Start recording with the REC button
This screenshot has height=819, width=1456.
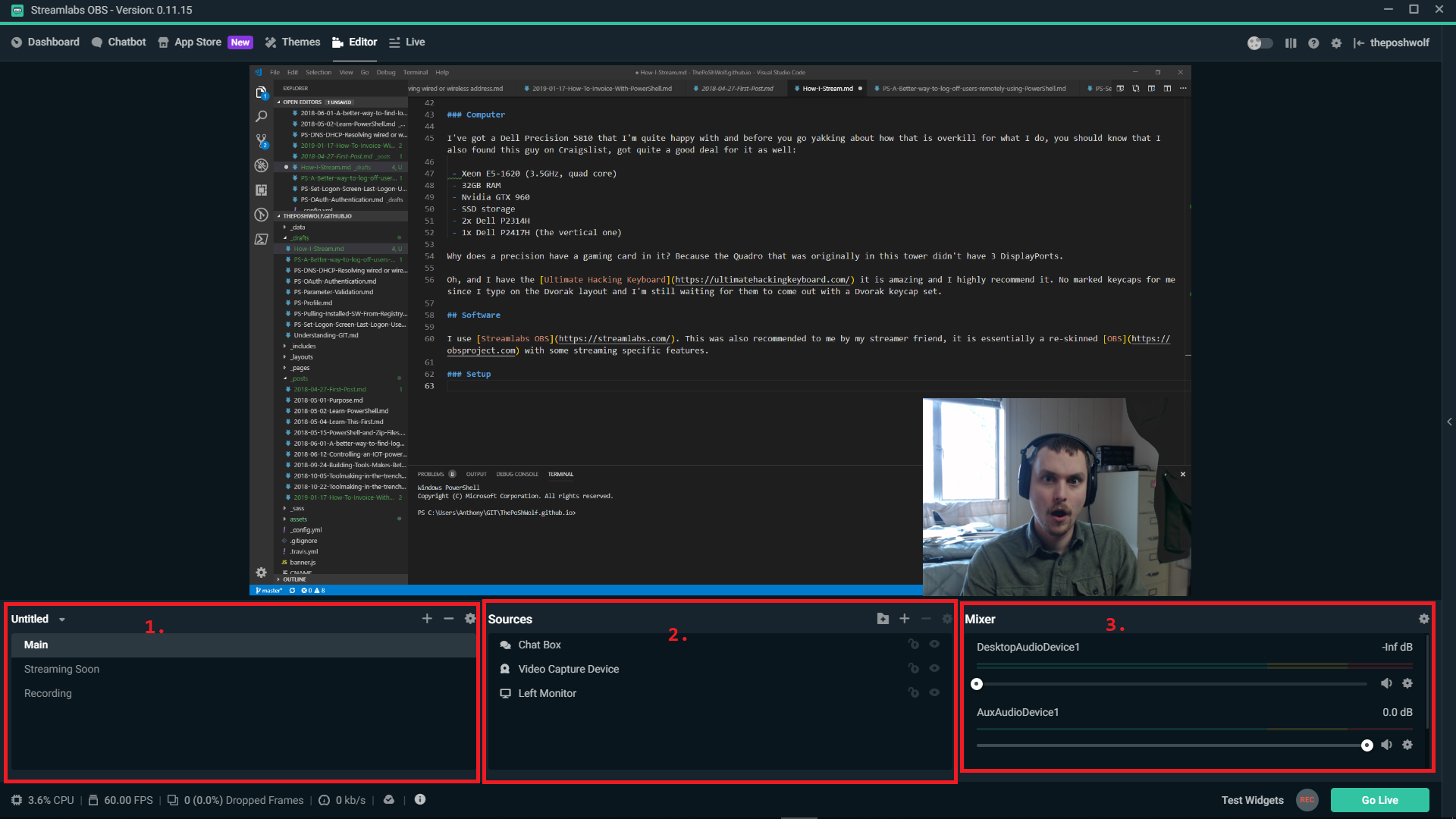click(1307, 800)
